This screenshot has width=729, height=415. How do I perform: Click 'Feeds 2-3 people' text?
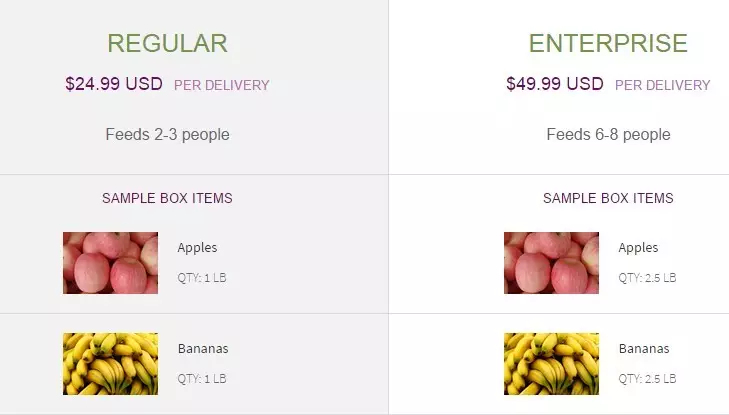[x=167, y=135]
